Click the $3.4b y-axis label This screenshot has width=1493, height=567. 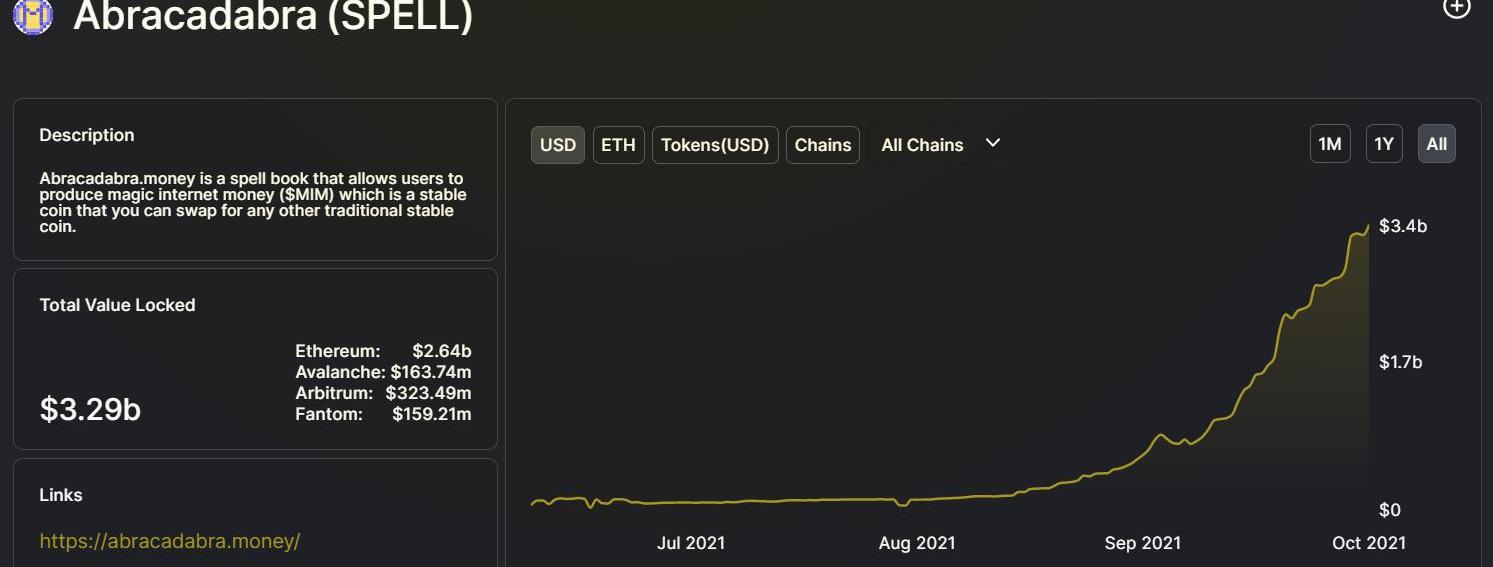(1402, 226)
